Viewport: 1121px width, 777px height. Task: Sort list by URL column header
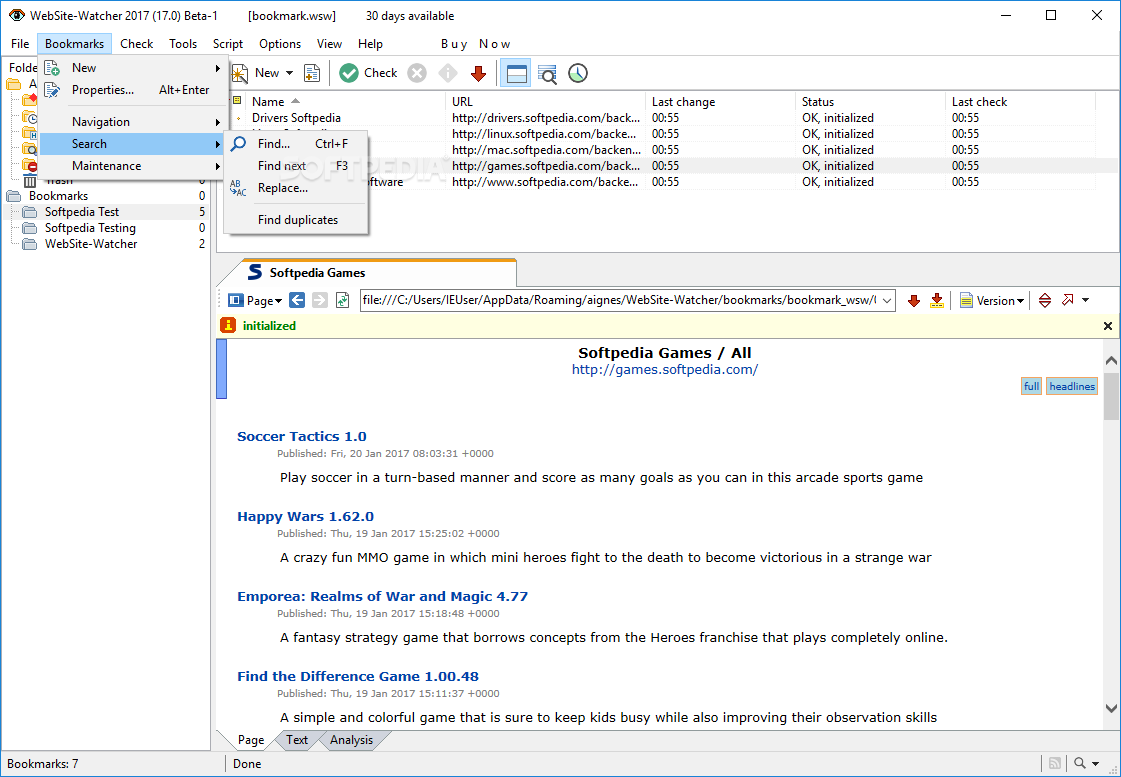tap(545, 102)
